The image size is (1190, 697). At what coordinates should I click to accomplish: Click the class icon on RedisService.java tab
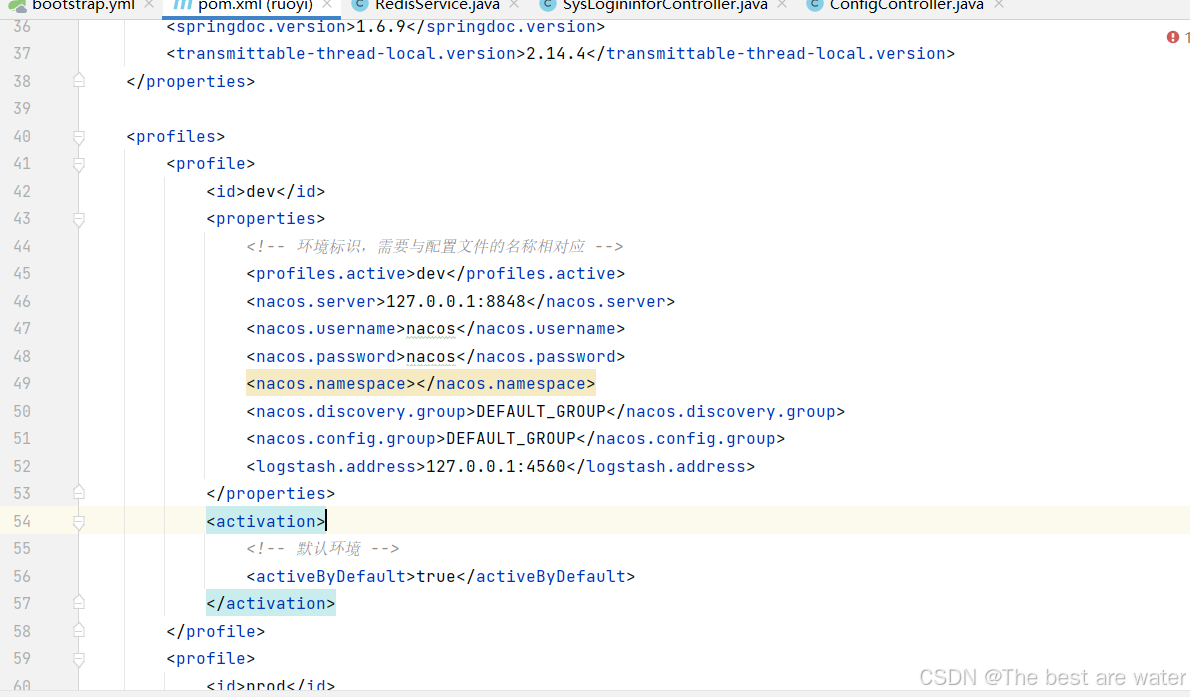coord(359,6)
